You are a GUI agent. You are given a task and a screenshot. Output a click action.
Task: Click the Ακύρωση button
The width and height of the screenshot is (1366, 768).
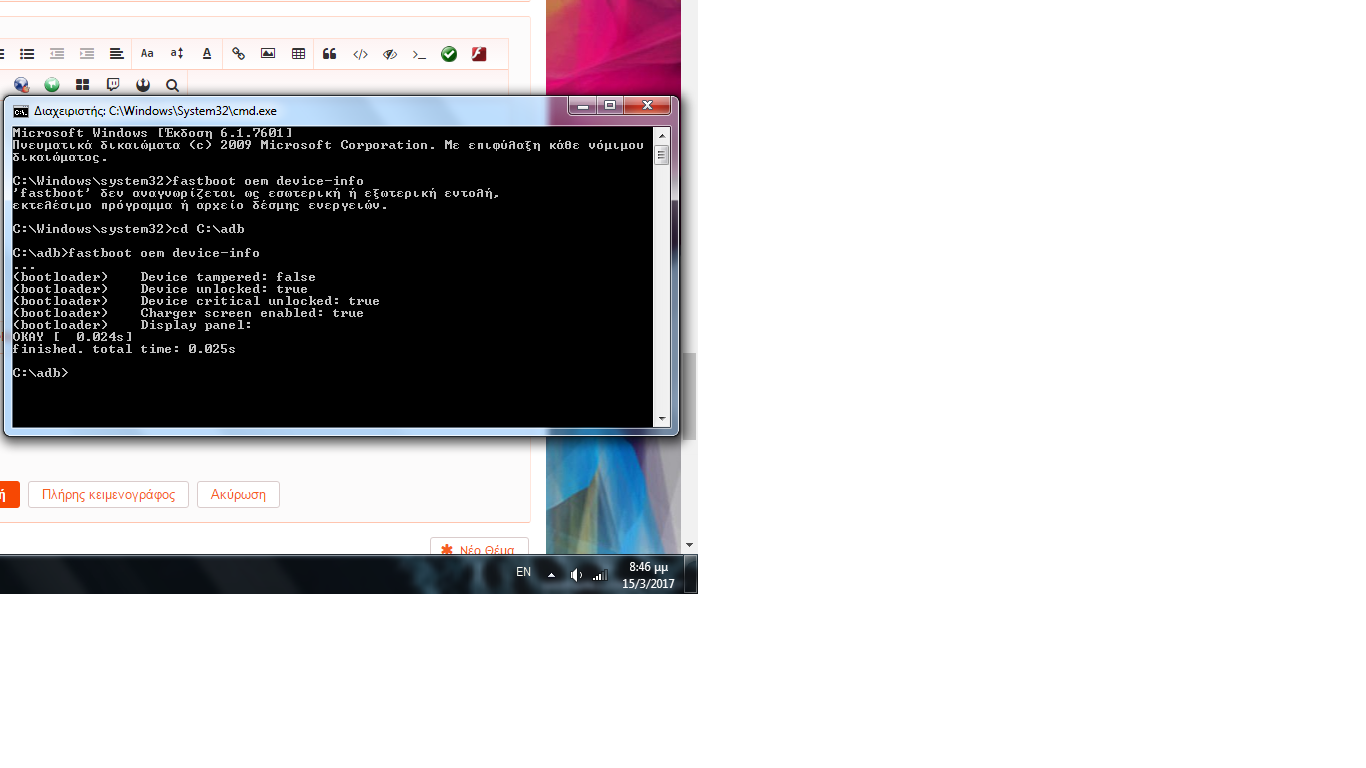[238, 494]
